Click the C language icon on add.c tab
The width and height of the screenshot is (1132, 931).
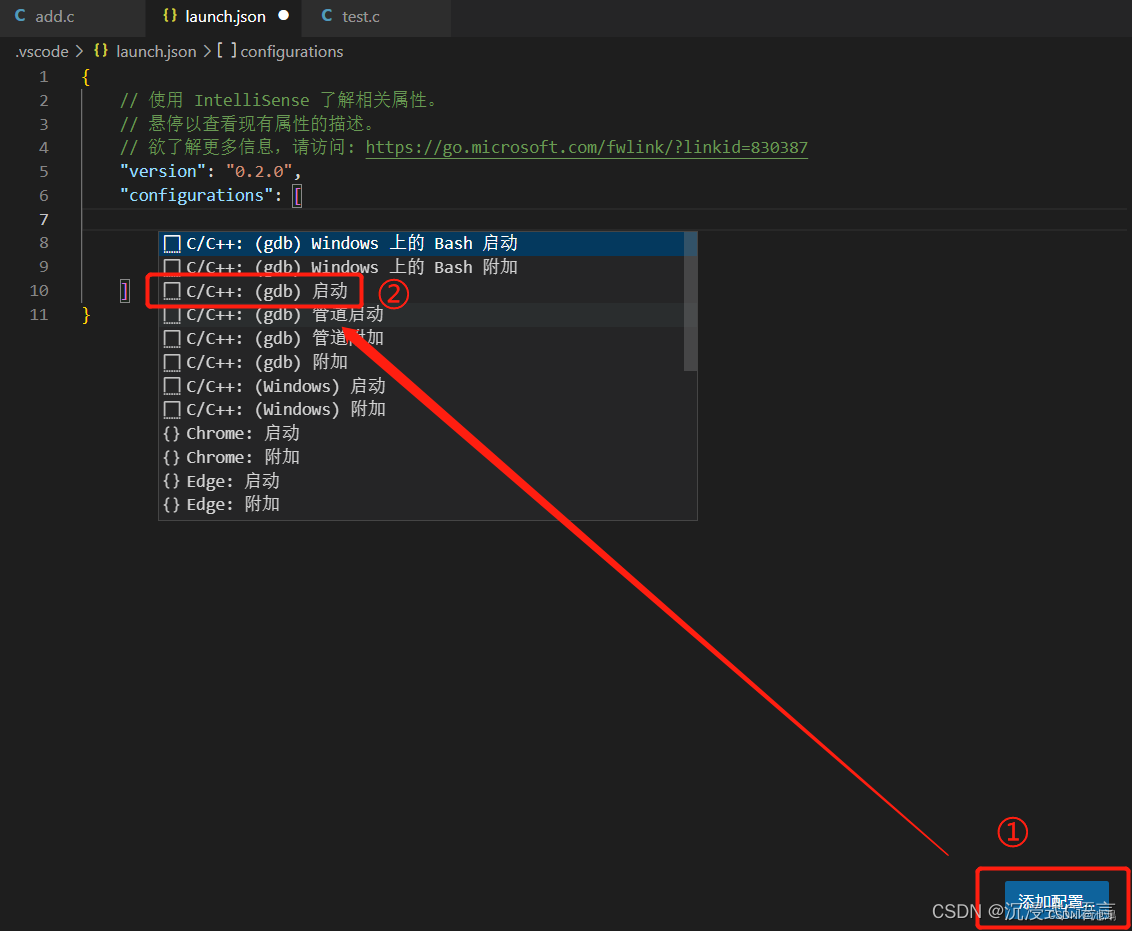point(20,16)
